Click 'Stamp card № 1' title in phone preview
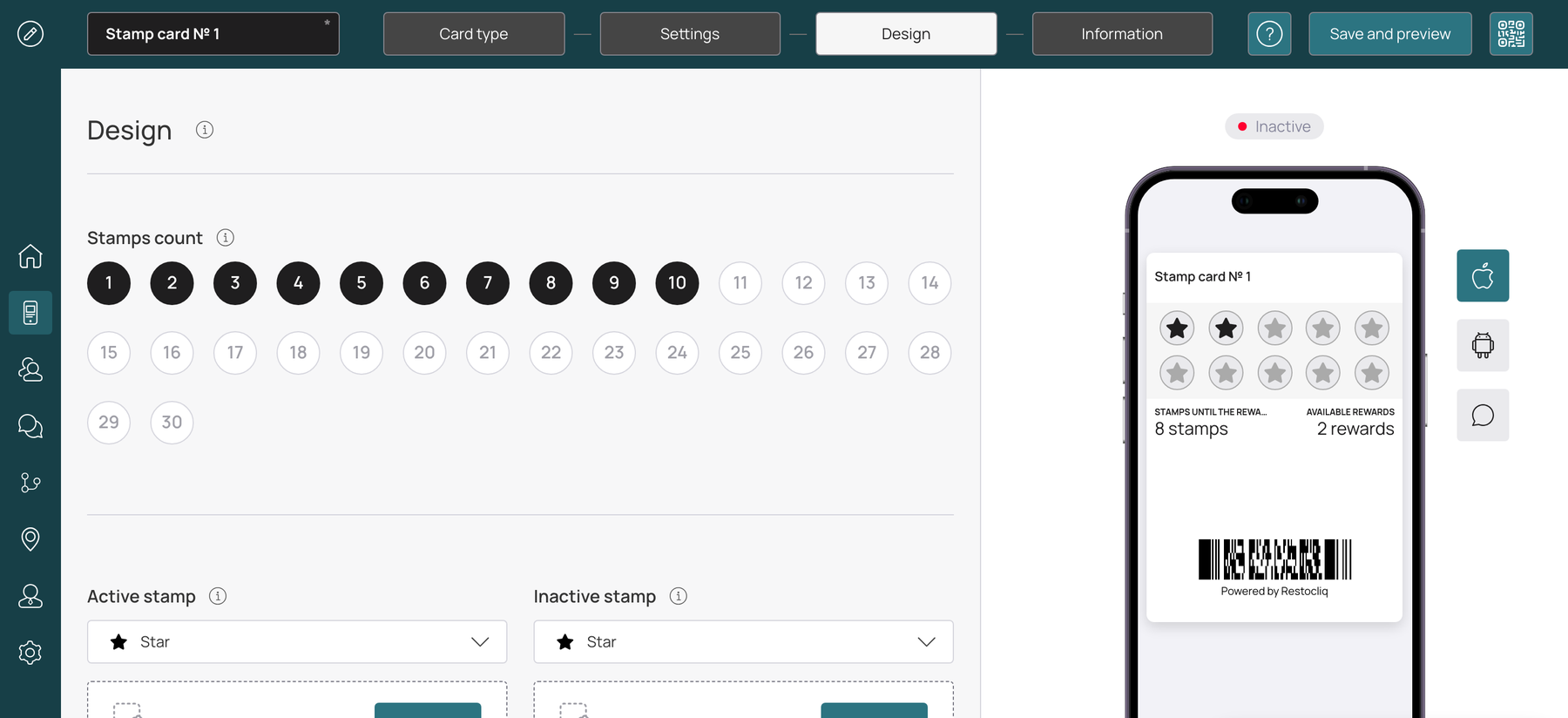 [x=1203, y=276]
